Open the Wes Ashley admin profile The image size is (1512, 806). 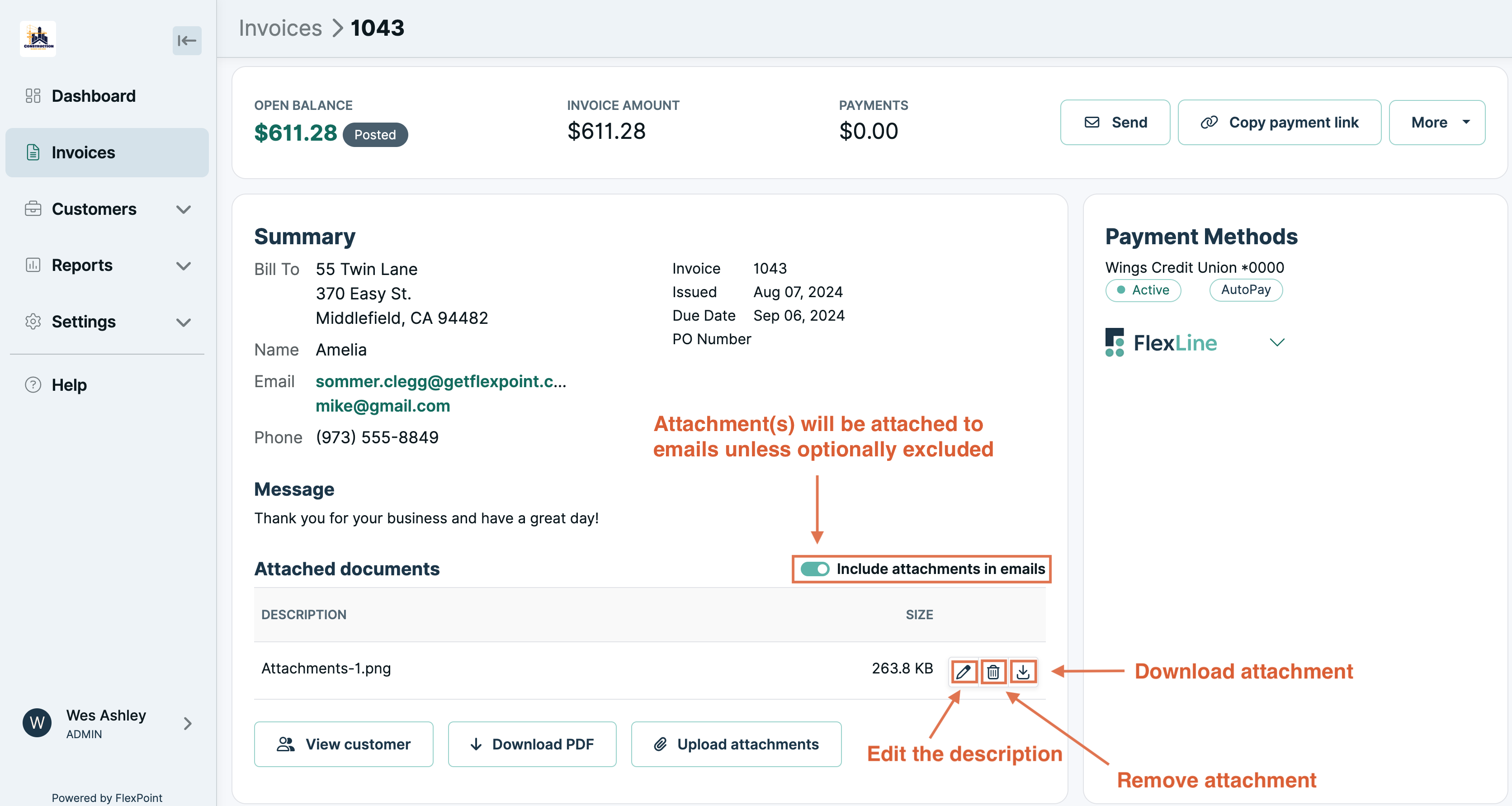click(x=106, y=723)
